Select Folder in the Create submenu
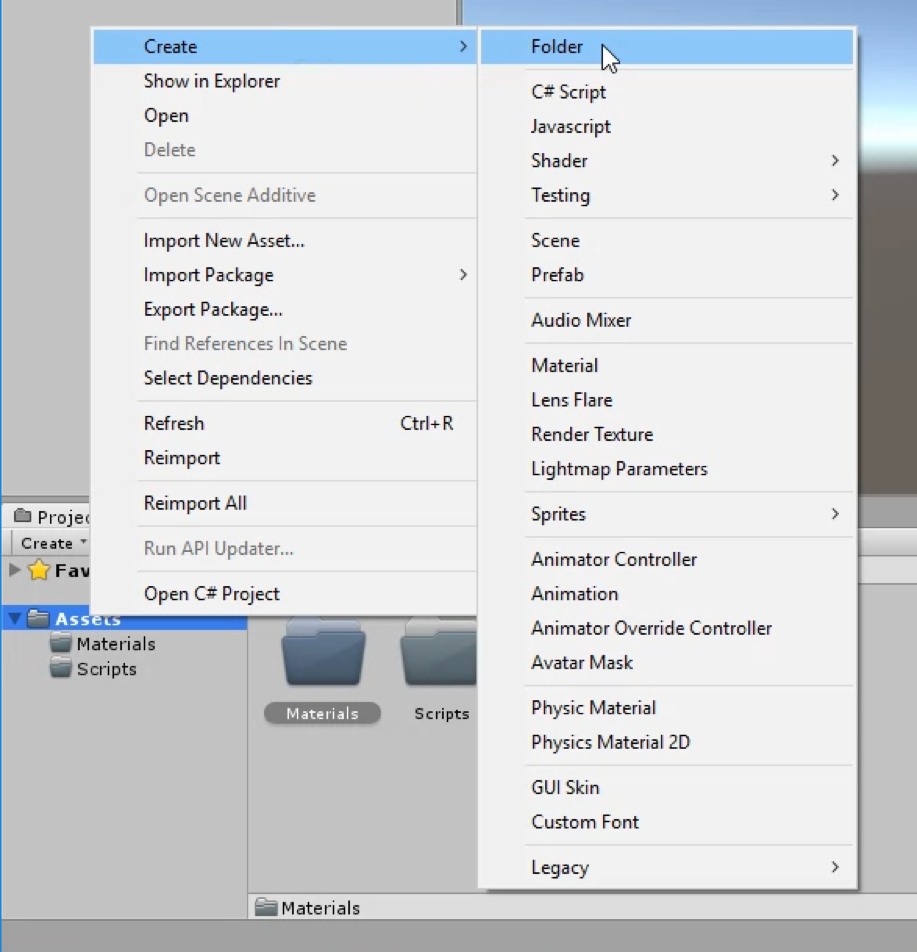This screenshot has height=952, width=917. (666, 47)
